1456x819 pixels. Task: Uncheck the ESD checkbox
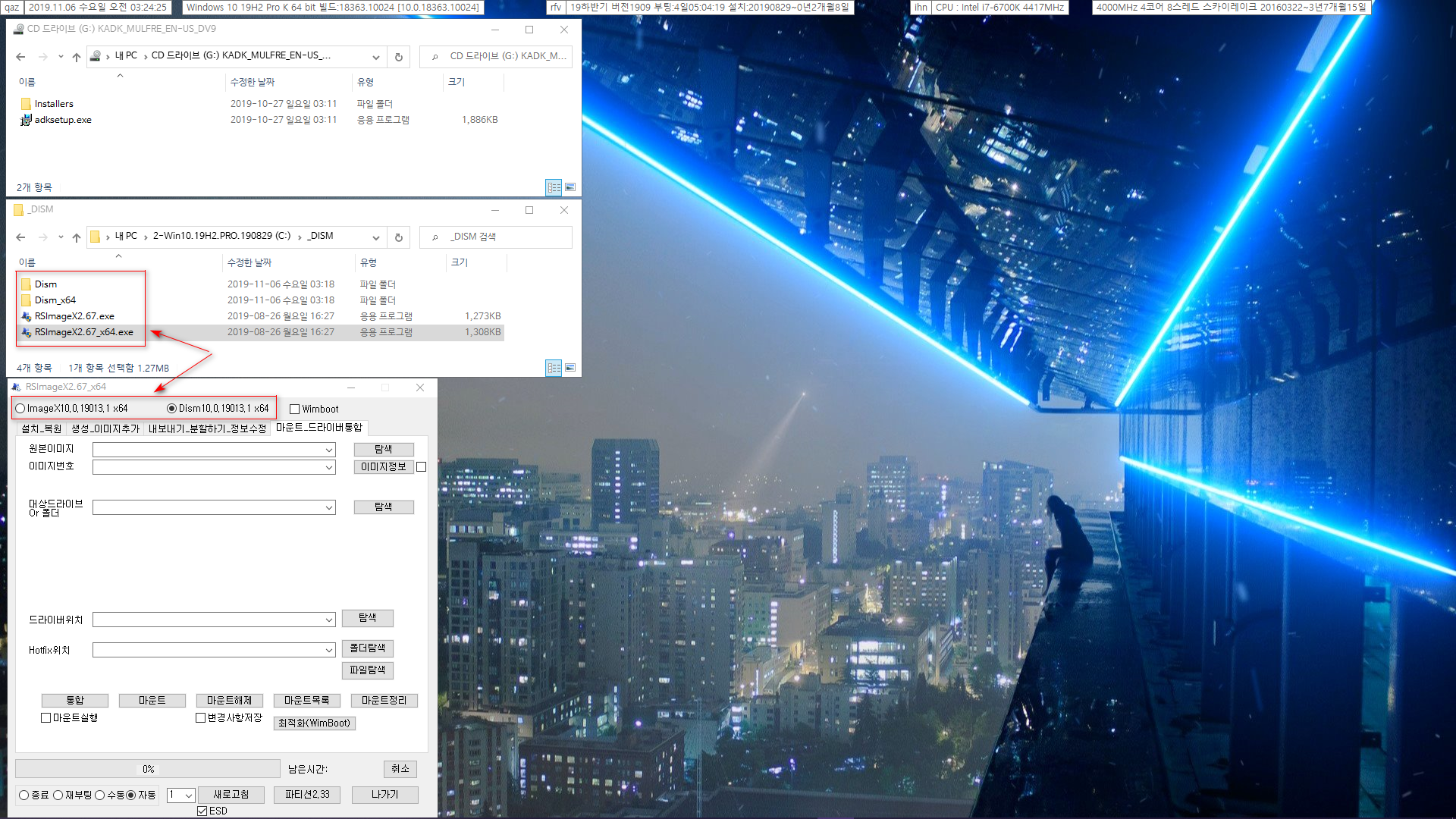[202, 811]
